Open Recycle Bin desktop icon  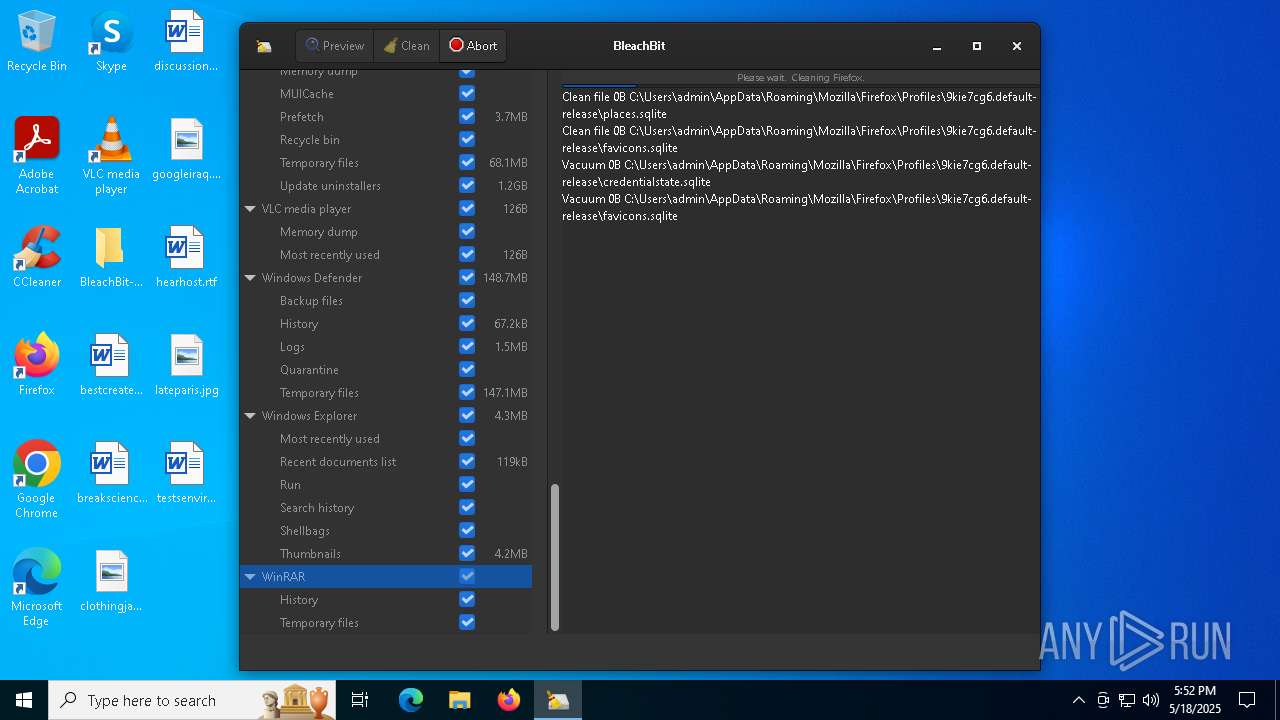37,42
